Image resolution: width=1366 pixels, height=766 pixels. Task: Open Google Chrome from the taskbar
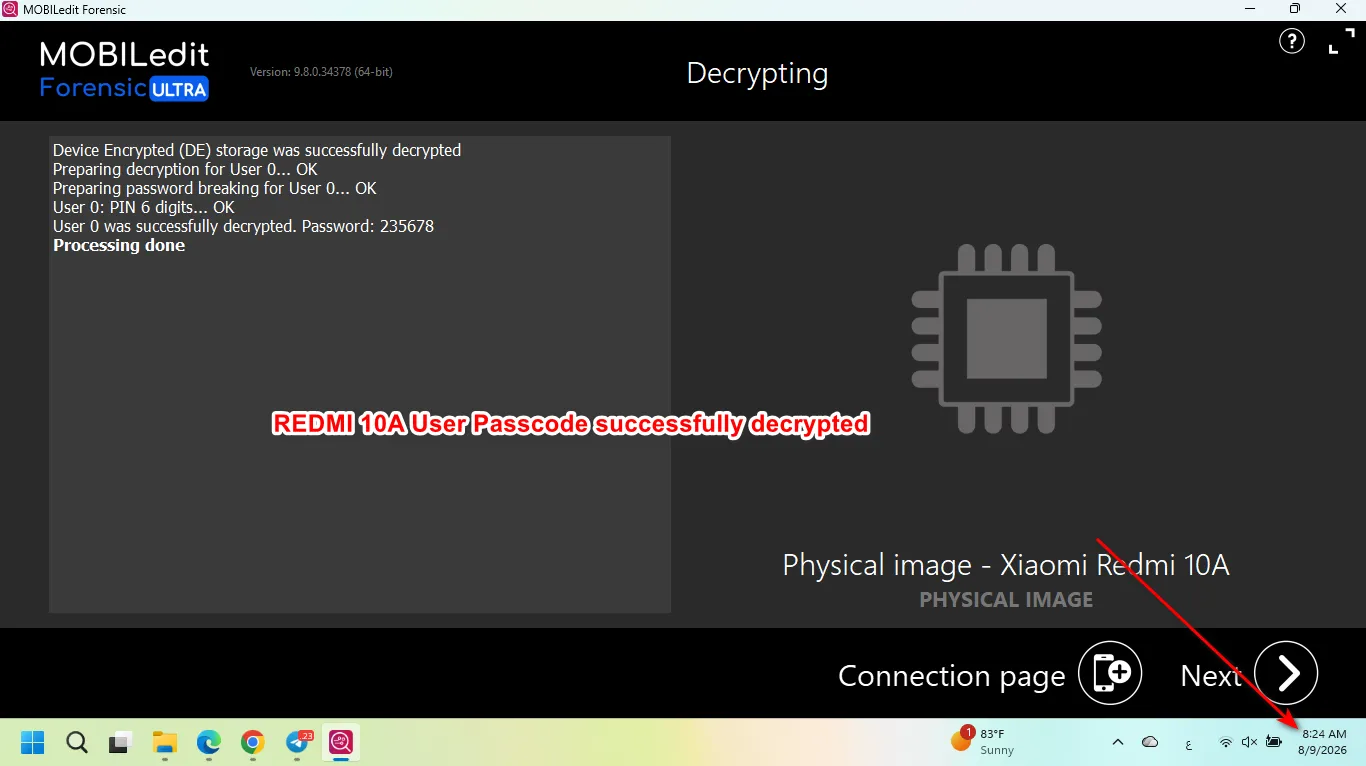(x=252, y=742)
